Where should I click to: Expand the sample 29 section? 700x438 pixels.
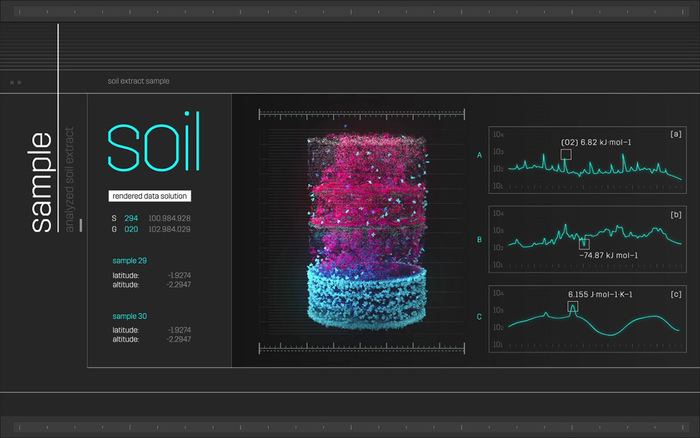coord(129,261)
